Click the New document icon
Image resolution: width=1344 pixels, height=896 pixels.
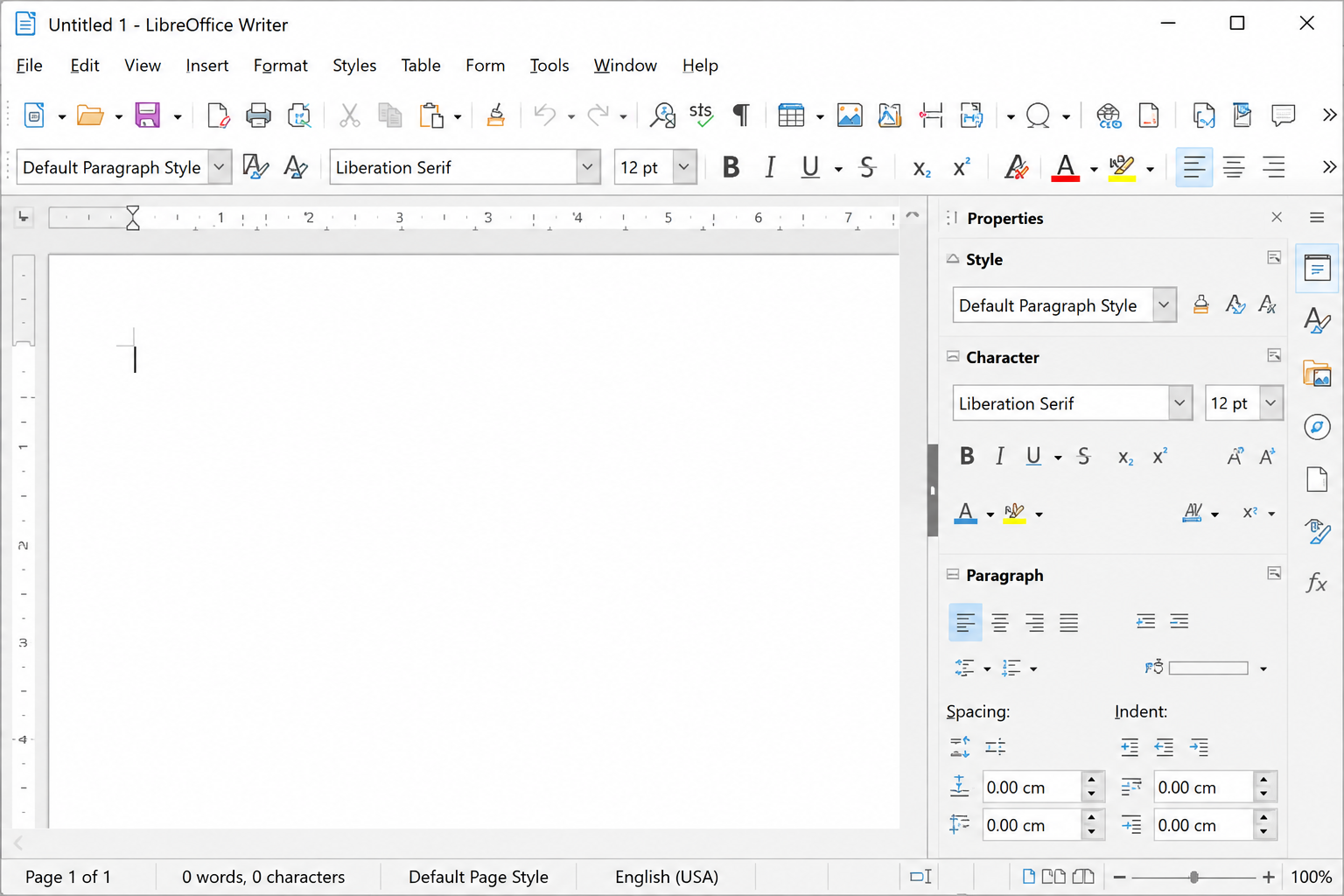click(x=34, y=115)
